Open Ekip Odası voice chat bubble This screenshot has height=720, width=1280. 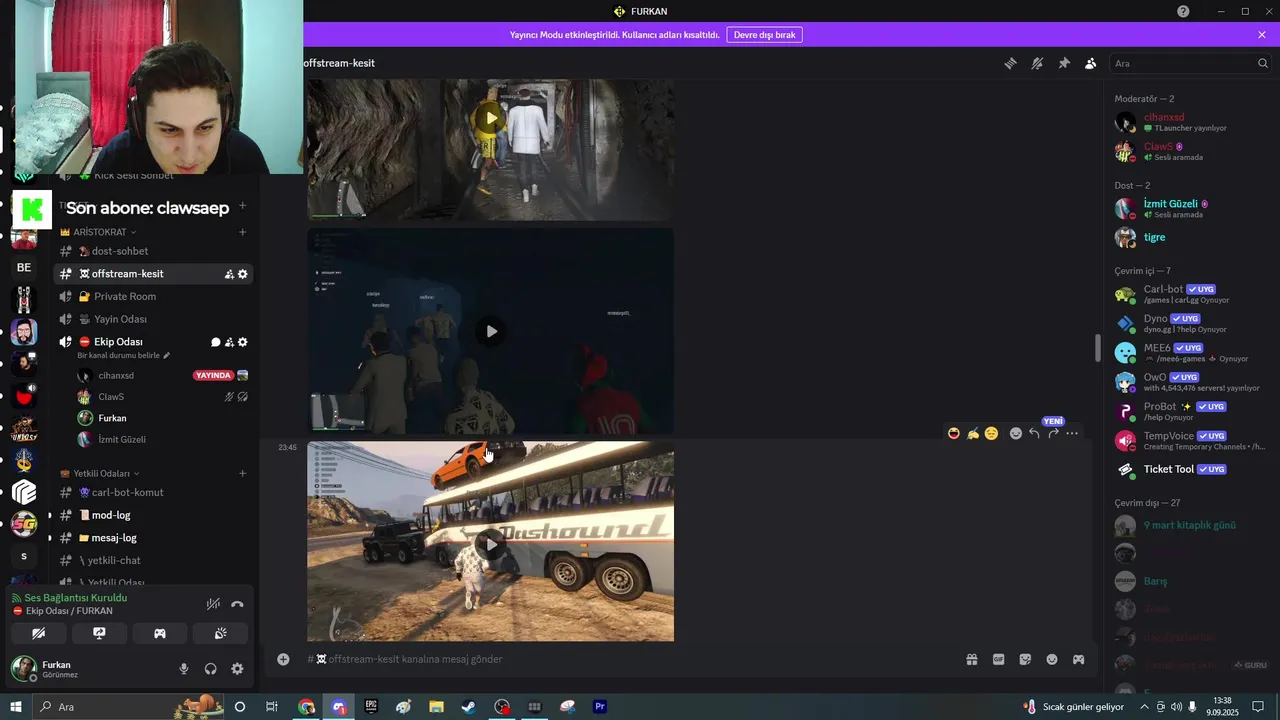pos(215,342)
